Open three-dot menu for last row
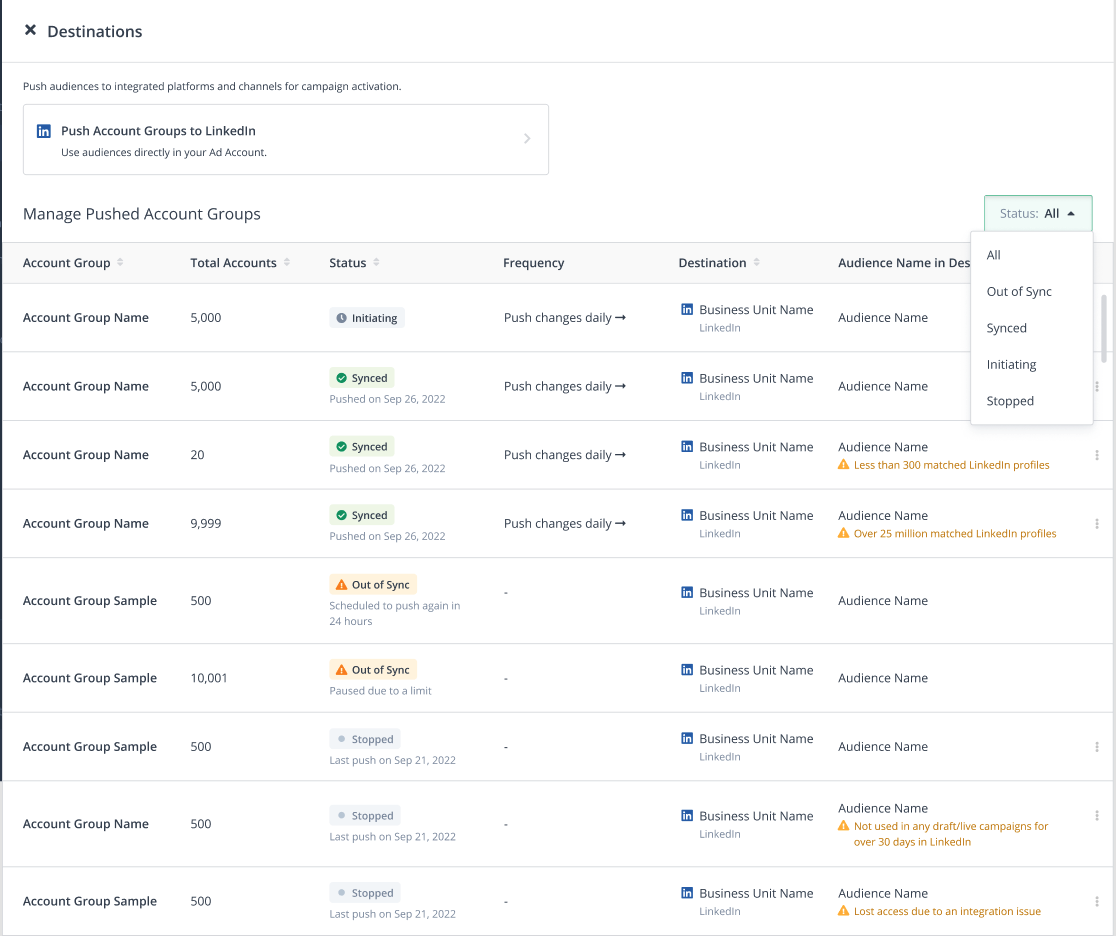1116x936 pixels. pos(1097,902)
